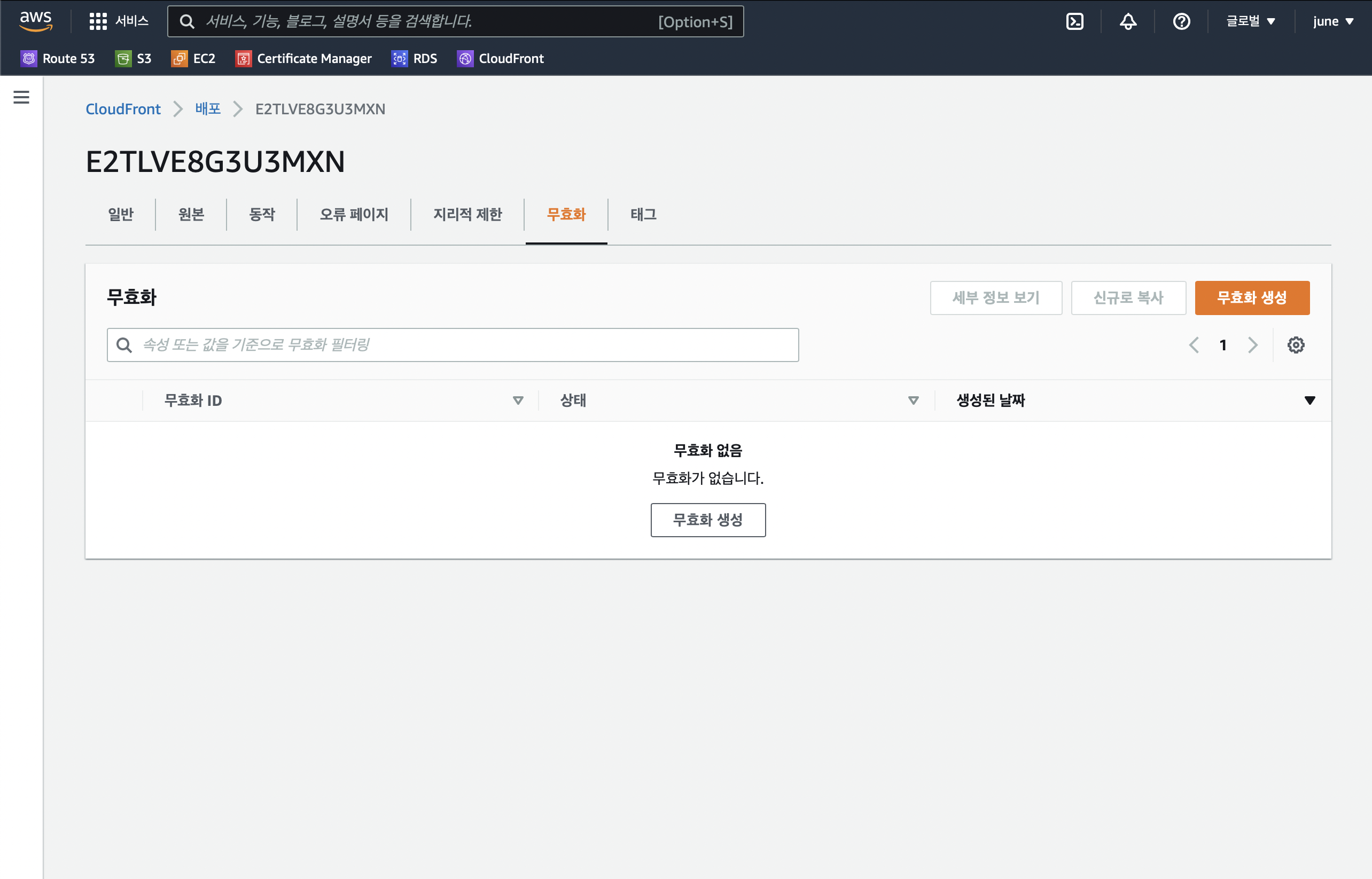Sort by 상태 column arrow
Image resolution: width=1372 pixels, height=879 pixels.
point(913,400)
